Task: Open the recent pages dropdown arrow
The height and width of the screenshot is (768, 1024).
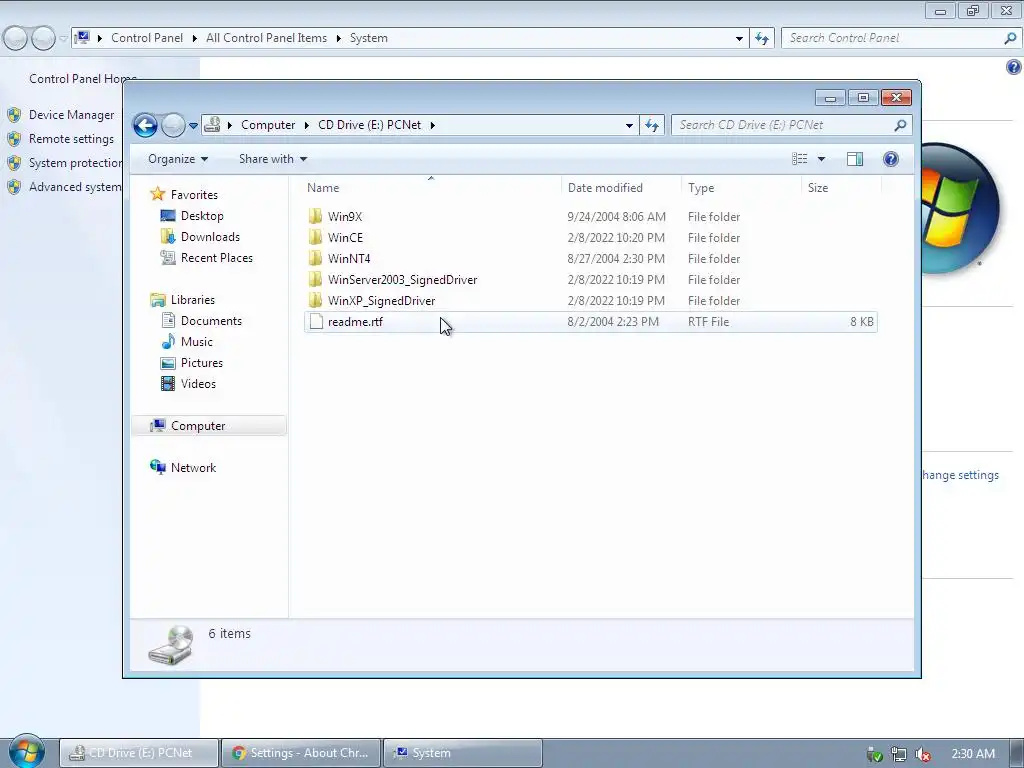Action: [x=193, y=125]
